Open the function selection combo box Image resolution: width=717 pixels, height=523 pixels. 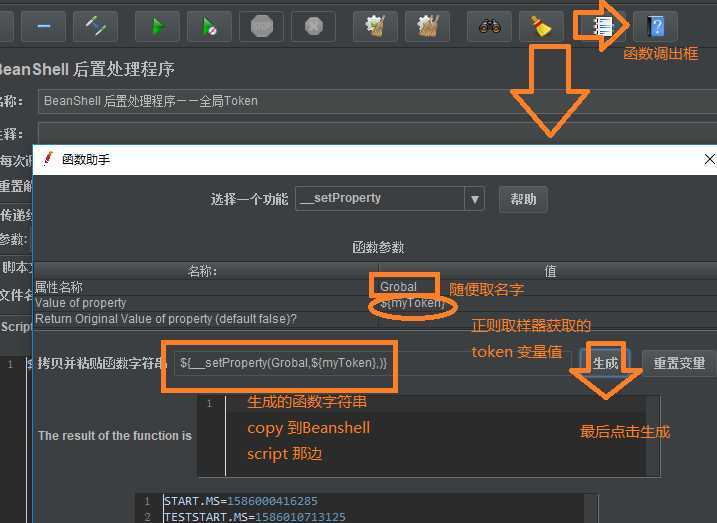(390, 198)
